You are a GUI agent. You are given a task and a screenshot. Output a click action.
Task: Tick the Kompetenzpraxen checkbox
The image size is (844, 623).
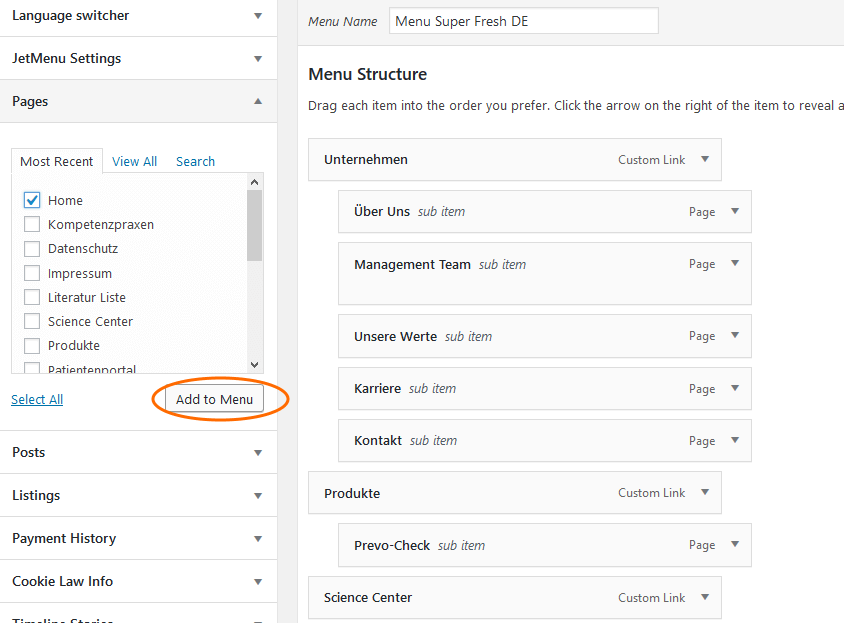click(x=32, y=224)
